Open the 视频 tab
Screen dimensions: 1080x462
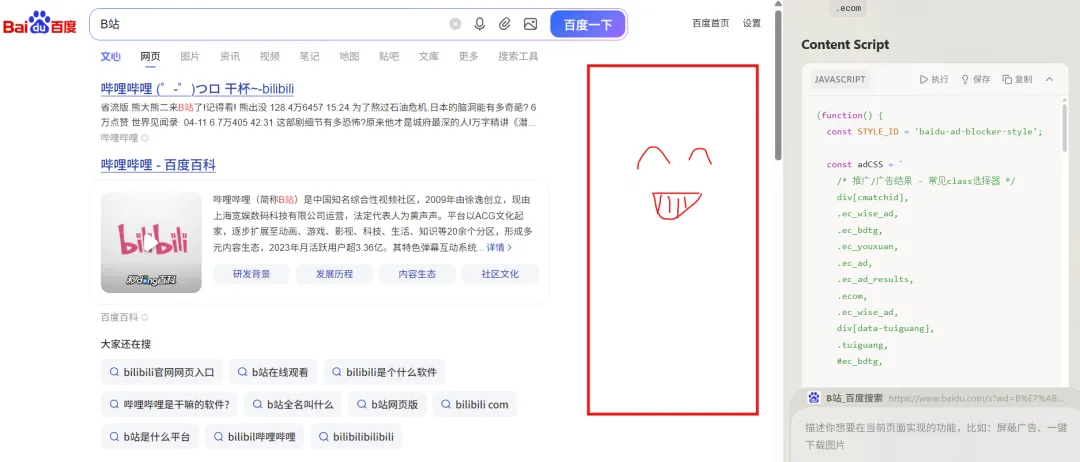[270, 56]
